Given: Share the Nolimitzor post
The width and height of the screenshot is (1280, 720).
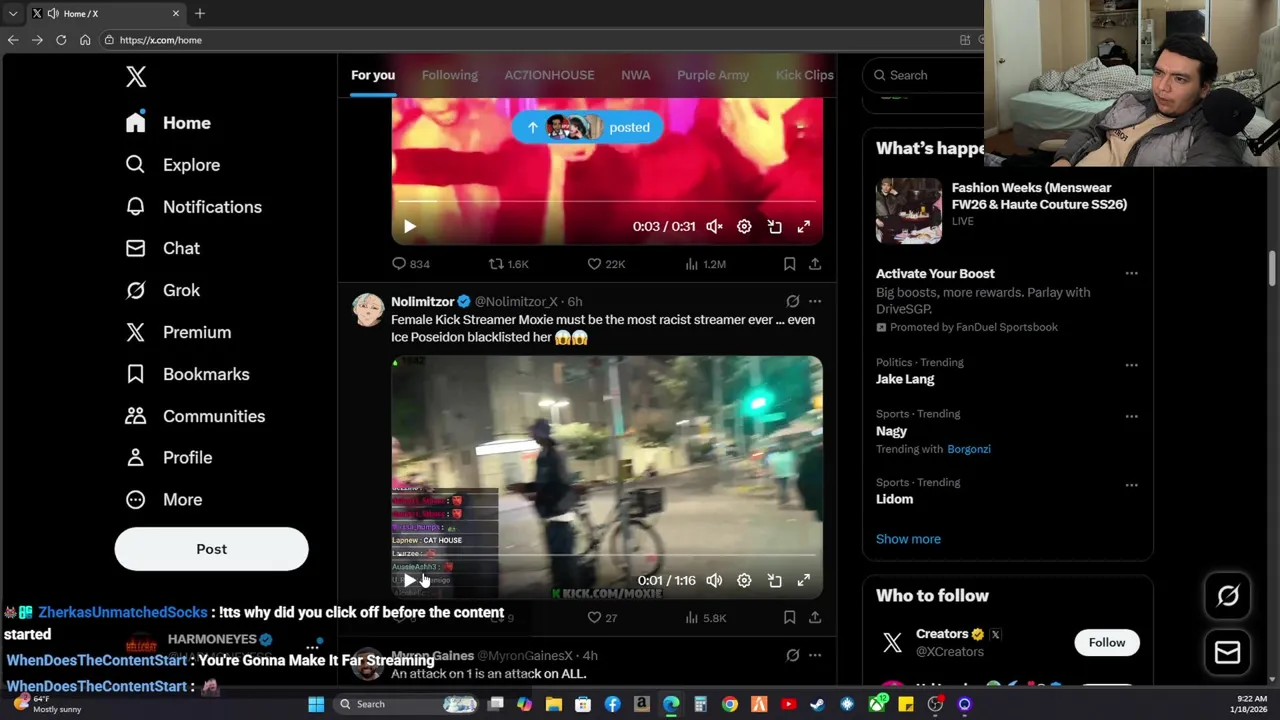Looking at the screenshot, I should click(815, 618).
